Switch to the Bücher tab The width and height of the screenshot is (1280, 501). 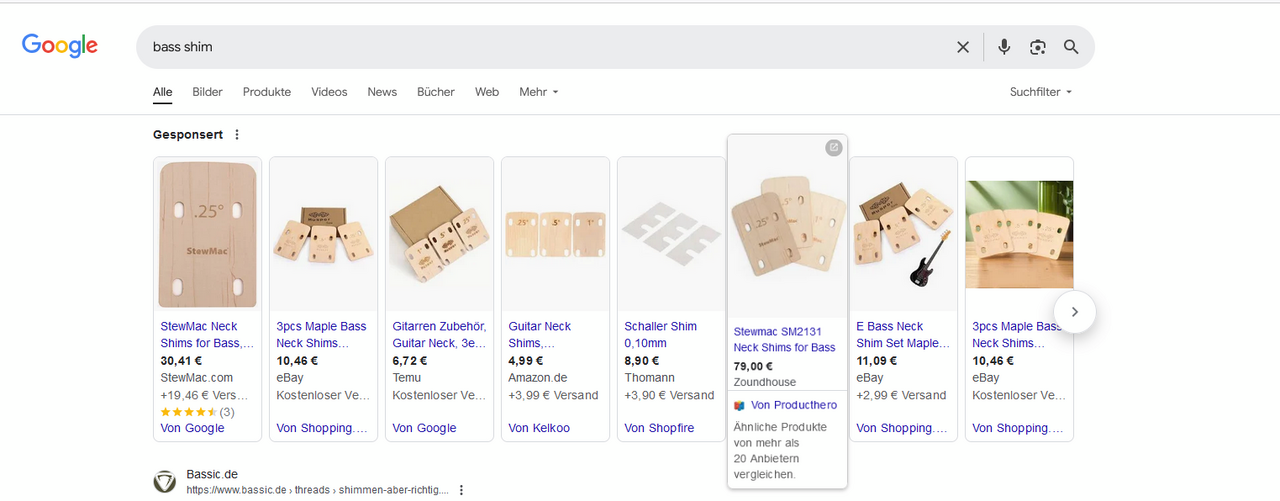pyautogui.click(x=435, y=92)
